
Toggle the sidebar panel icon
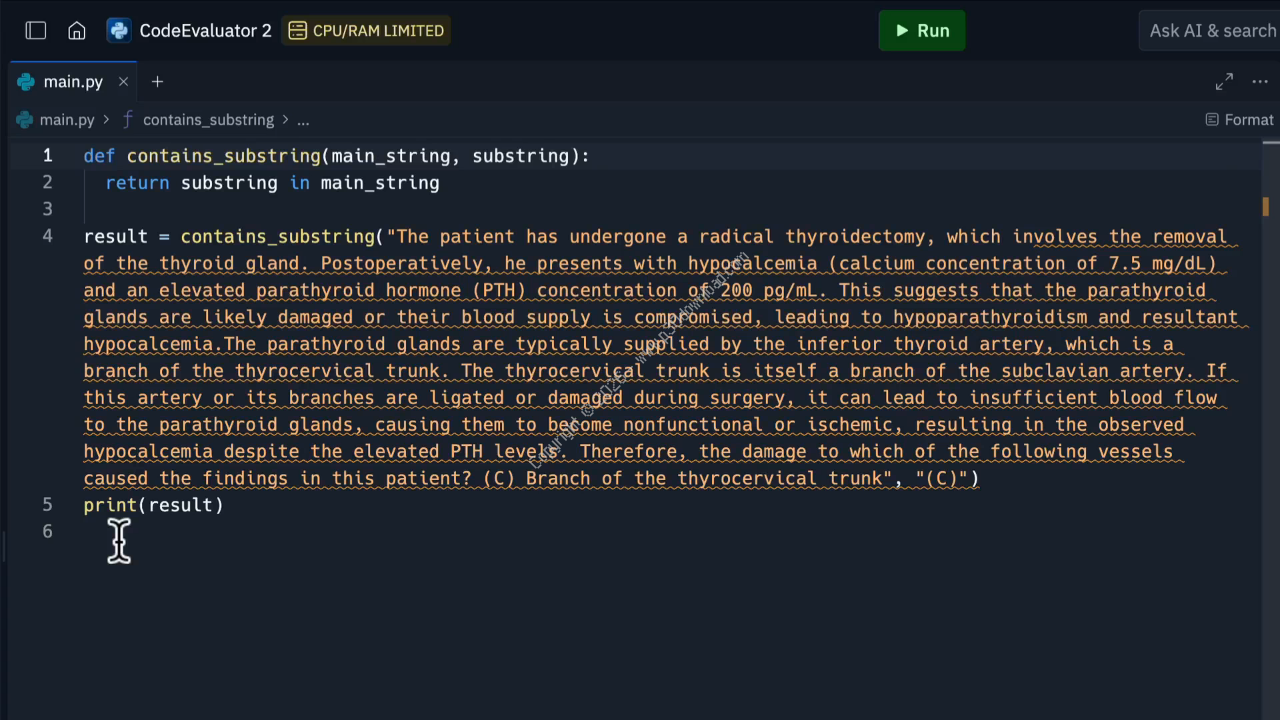(x=36, y=31)
